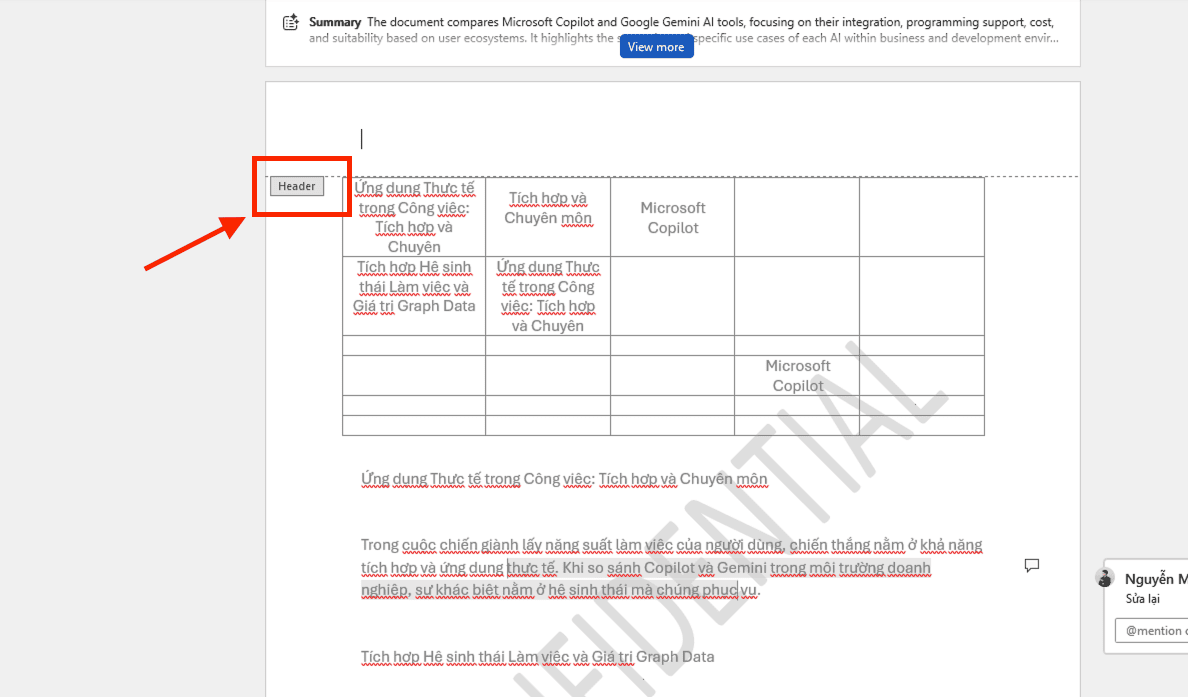Image resolution: width=1188 pixels, height=697 pixels.
Task: Click the Summary sparkle document icon
Action: [x=290, y=21]
